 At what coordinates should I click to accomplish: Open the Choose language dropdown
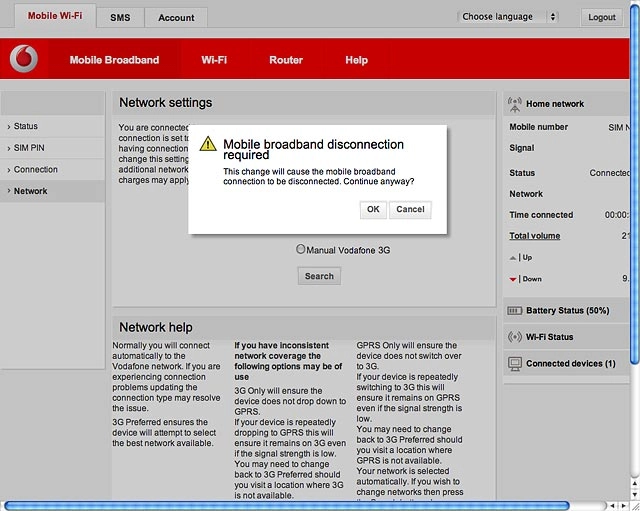508,17
